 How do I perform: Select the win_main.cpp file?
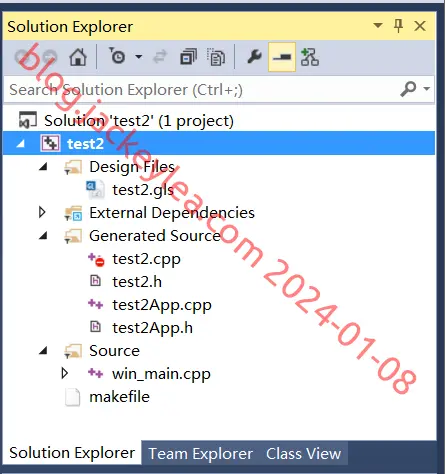pos(161,374)
